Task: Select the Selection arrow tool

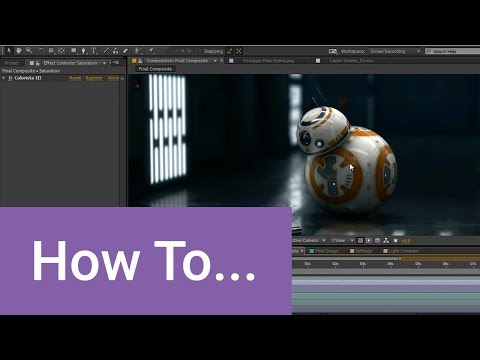Action: pyautogui.click(x=9, y=51)
